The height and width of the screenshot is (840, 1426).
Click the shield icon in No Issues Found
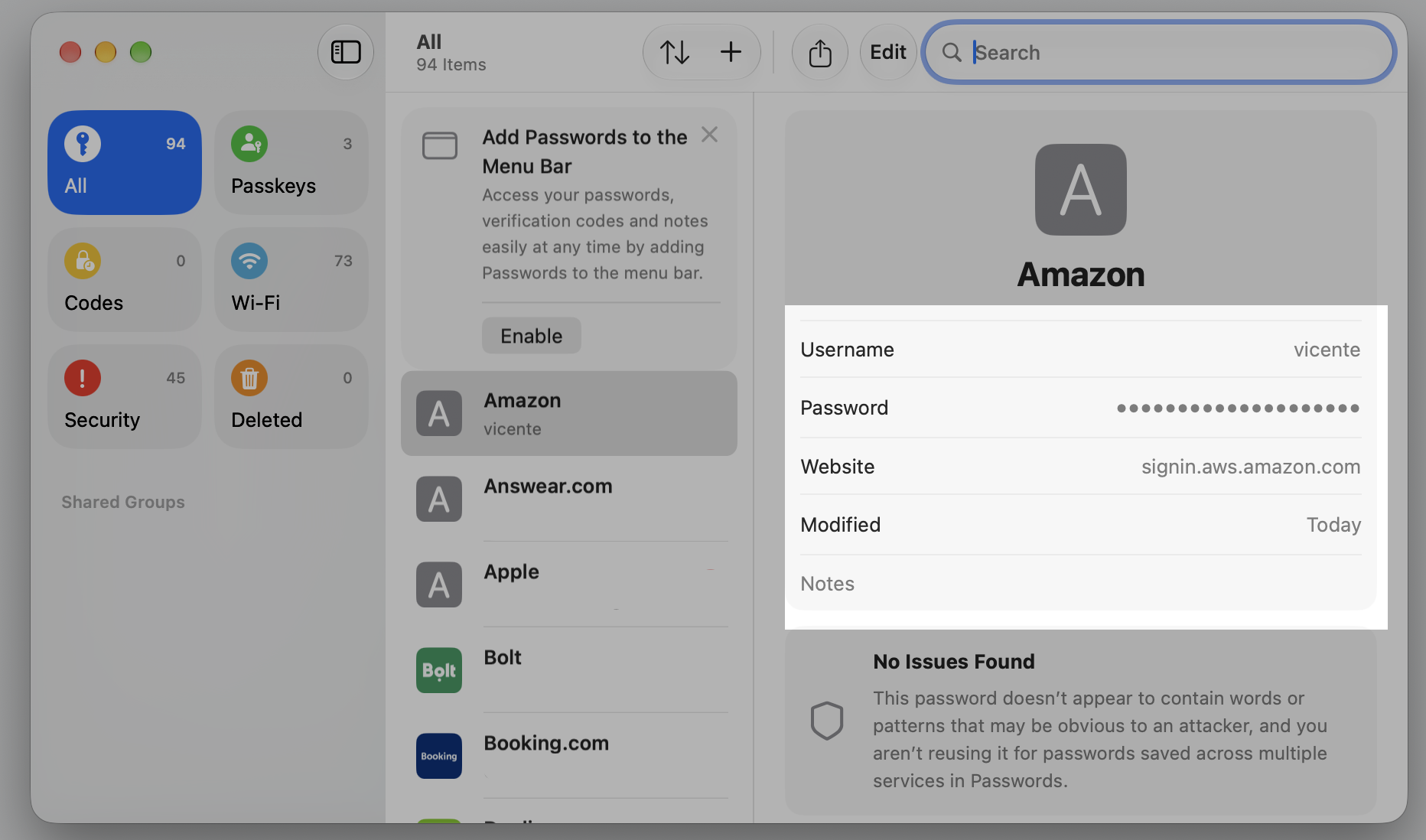(827, 721)
